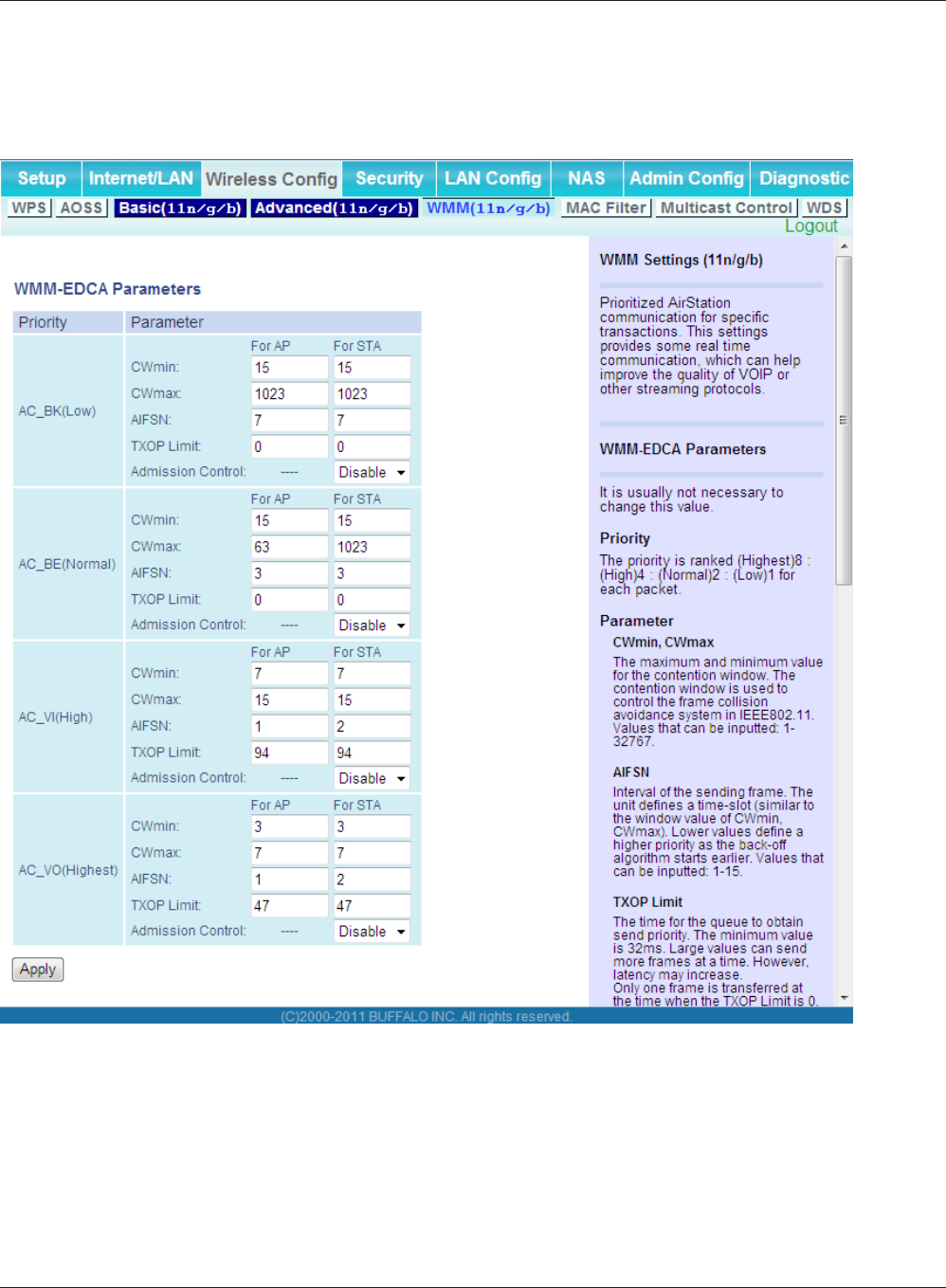The width and height of the screenshot is (946, 1288).
Task: Click AC_BK TXOP Limit For STA field
Action: coord(373,446)
